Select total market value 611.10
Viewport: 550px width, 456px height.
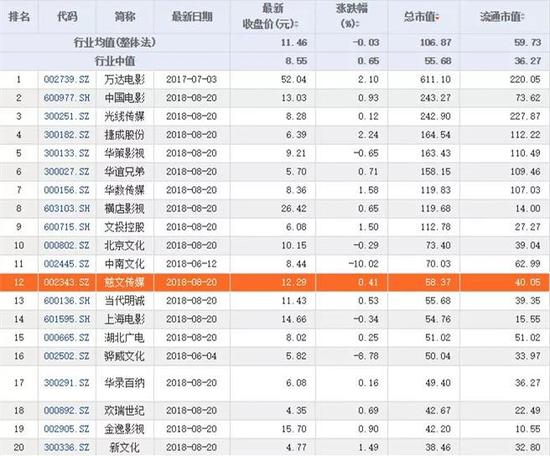(x=435, y=80)
